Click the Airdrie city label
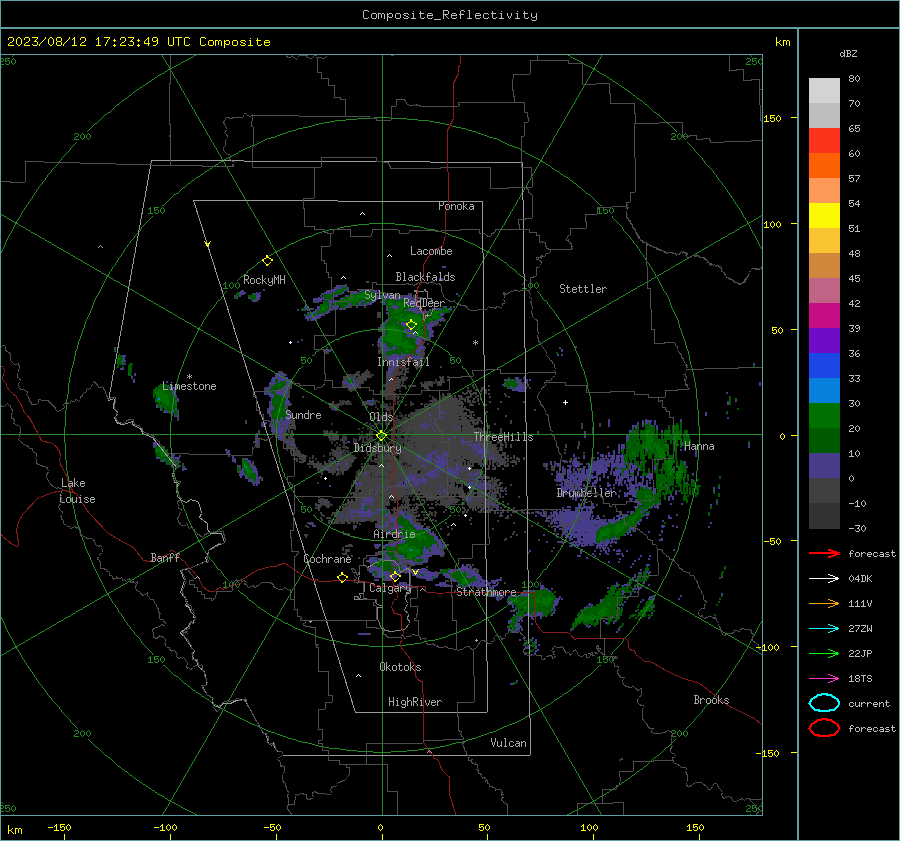Viewport: 900px width, 841px height. 394,534
